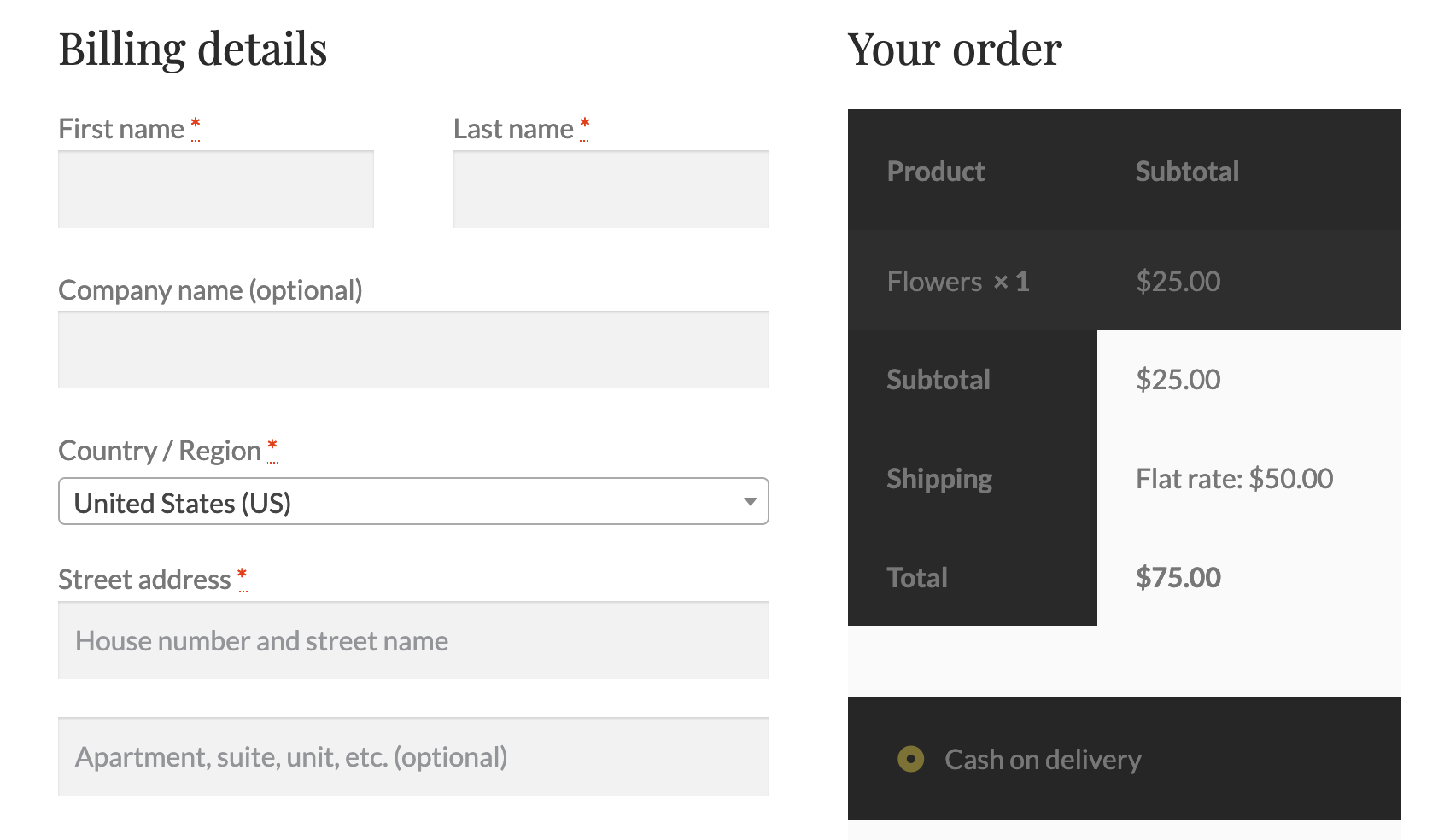Click the required asterisk next to Country / Region
This screenshot has width=1450, height=840.
pyautogui.click(x=272, y=448)
